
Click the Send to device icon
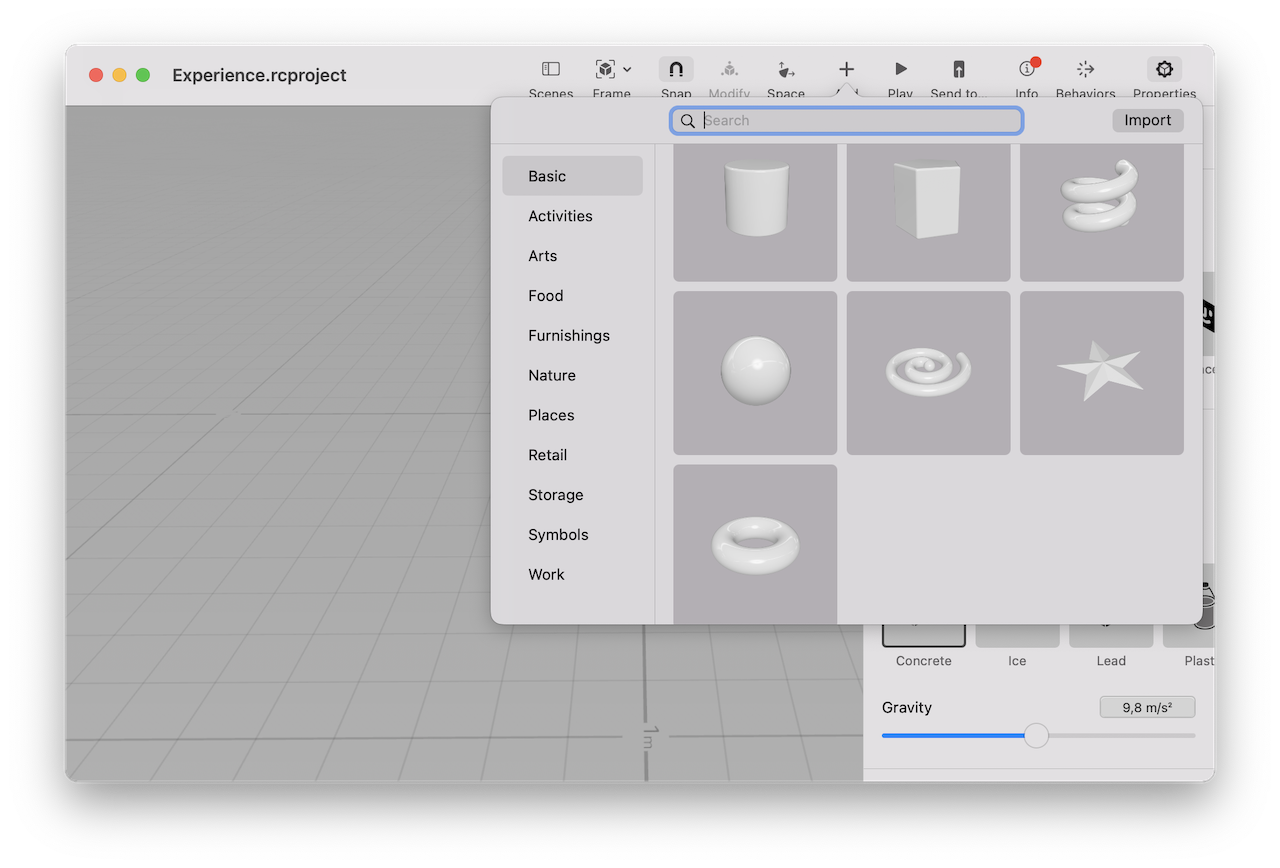pyautogui.click(x=958, y=69)
